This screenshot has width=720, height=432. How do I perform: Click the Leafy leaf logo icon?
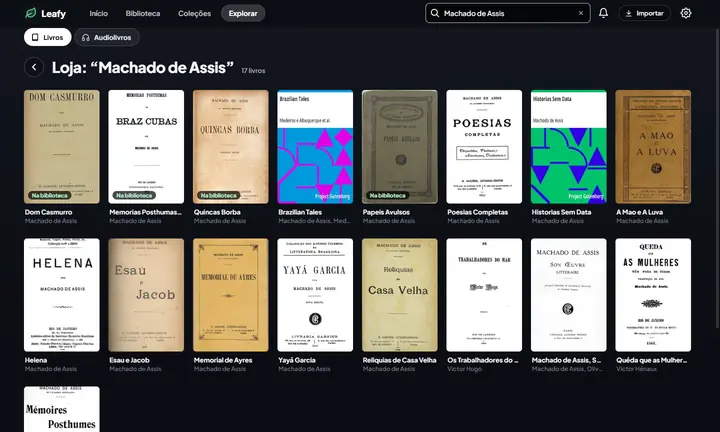tap(31, 13)
